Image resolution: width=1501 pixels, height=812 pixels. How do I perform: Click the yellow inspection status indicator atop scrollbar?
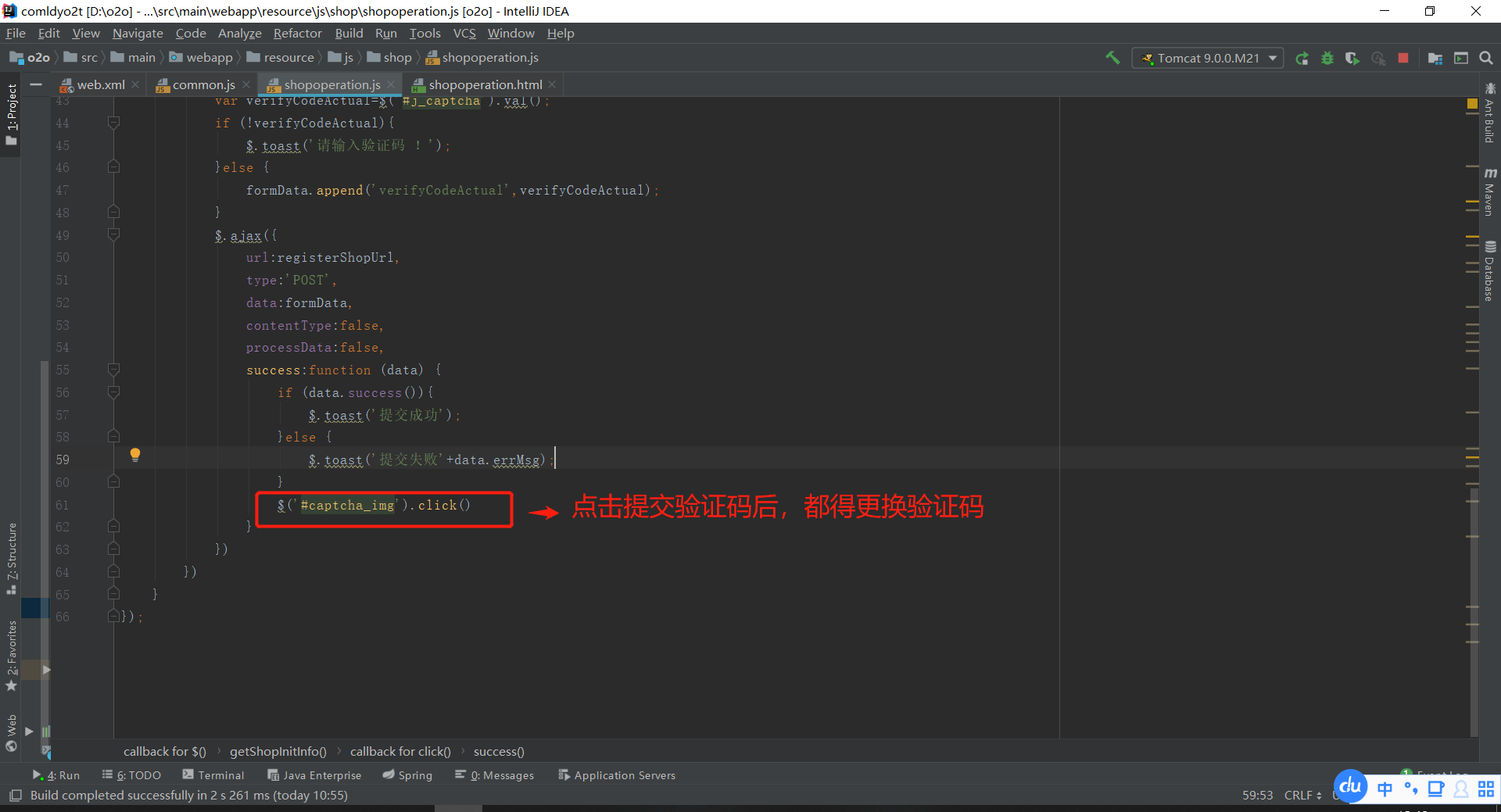1472,104
